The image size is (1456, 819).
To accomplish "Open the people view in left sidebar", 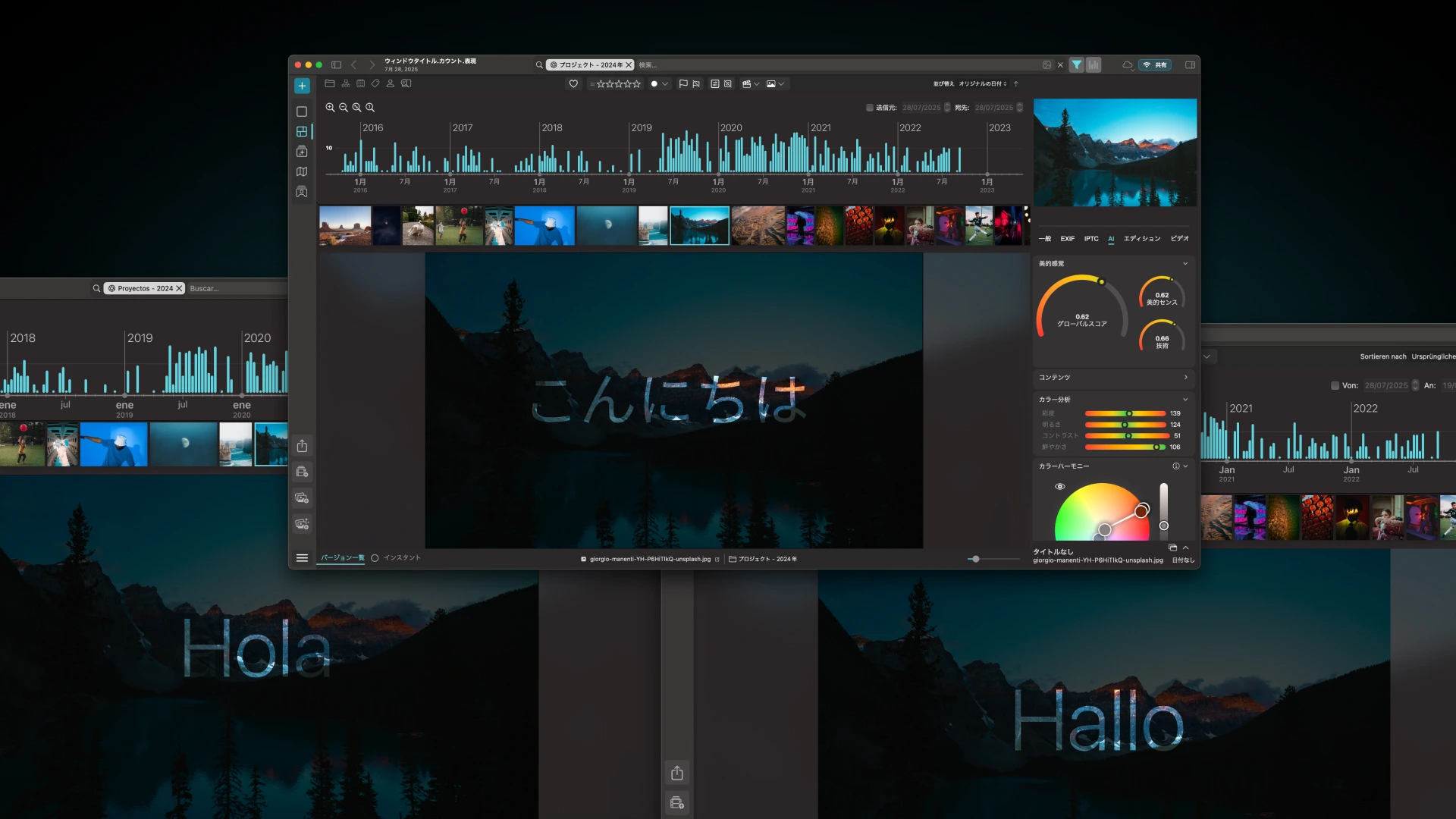I will coord(302,192).
